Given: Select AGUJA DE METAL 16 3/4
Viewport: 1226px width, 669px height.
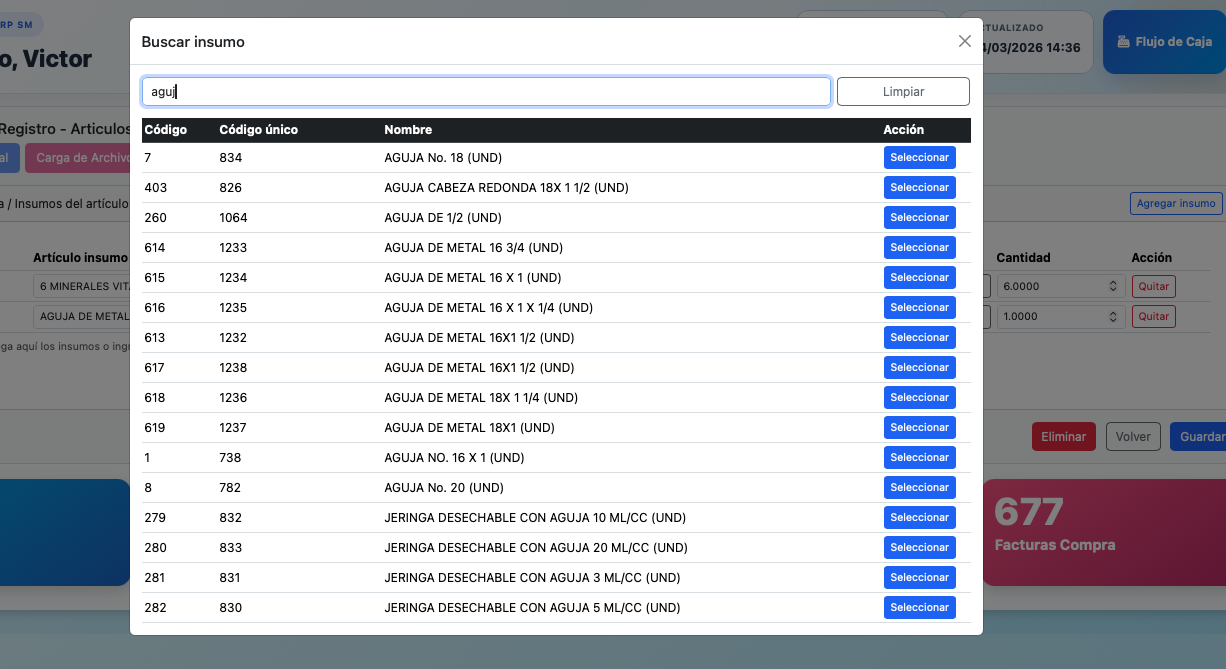Looking at the screenshot, I should pyautogui.click(x=919, y=248).
